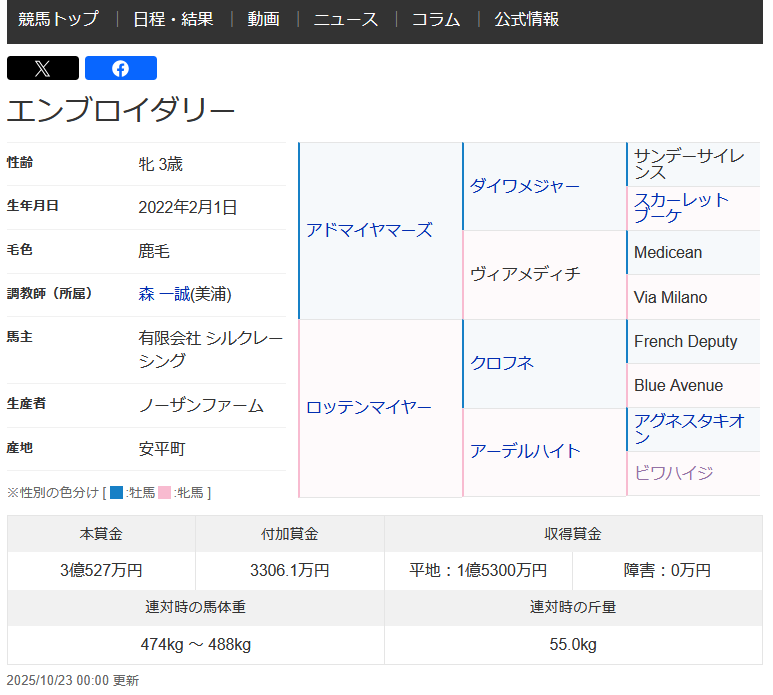This screenshot has width=773, height=695.
Task: Open the スカーレットブーケ pedigree link
Action: tap(681, 207)
